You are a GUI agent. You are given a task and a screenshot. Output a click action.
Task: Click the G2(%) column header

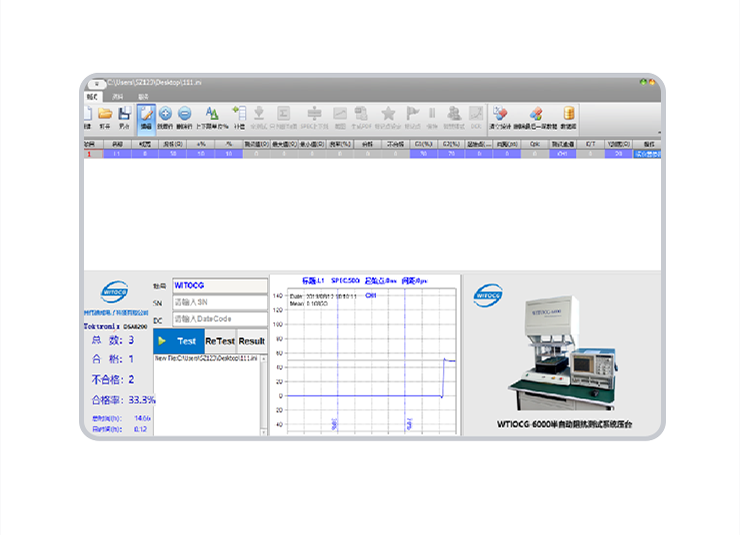pyautogui.click(x=451, y=144)
